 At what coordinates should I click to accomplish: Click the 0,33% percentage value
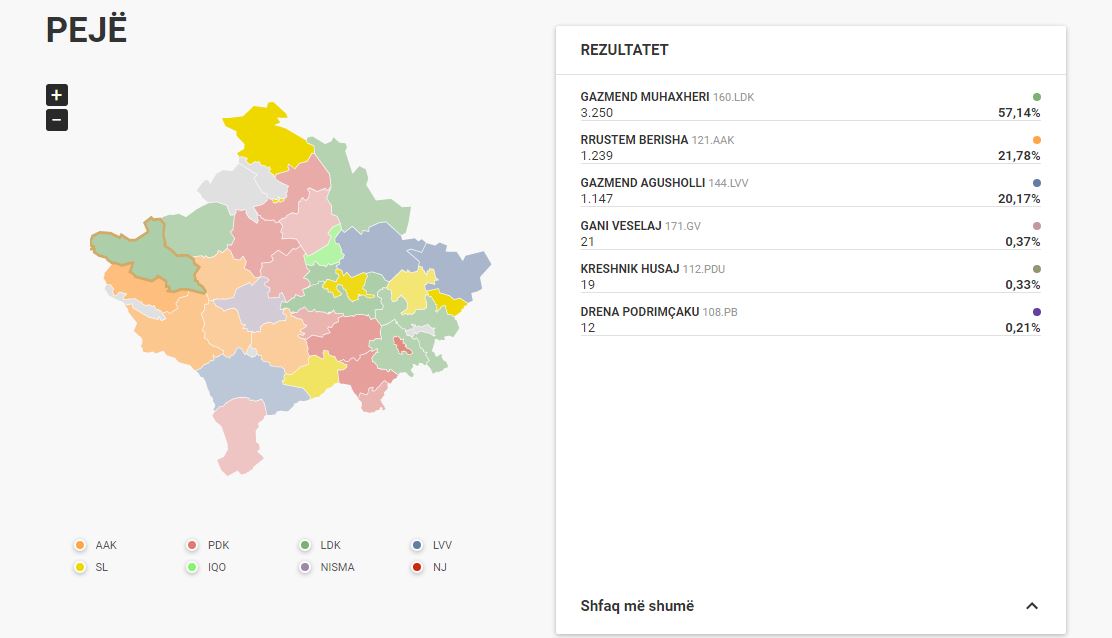pos(1023,285)
